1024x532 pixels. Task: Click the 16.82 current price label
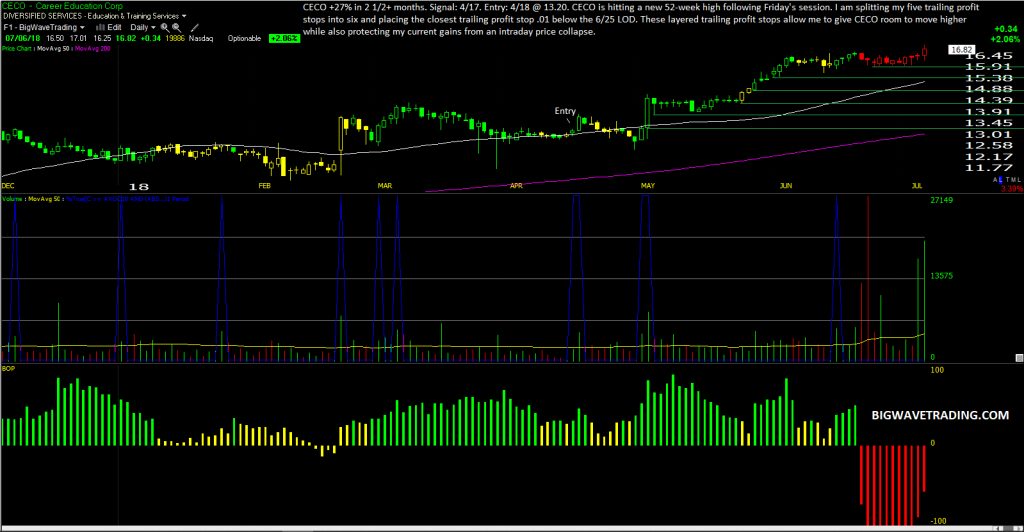[x=961, y=50]
